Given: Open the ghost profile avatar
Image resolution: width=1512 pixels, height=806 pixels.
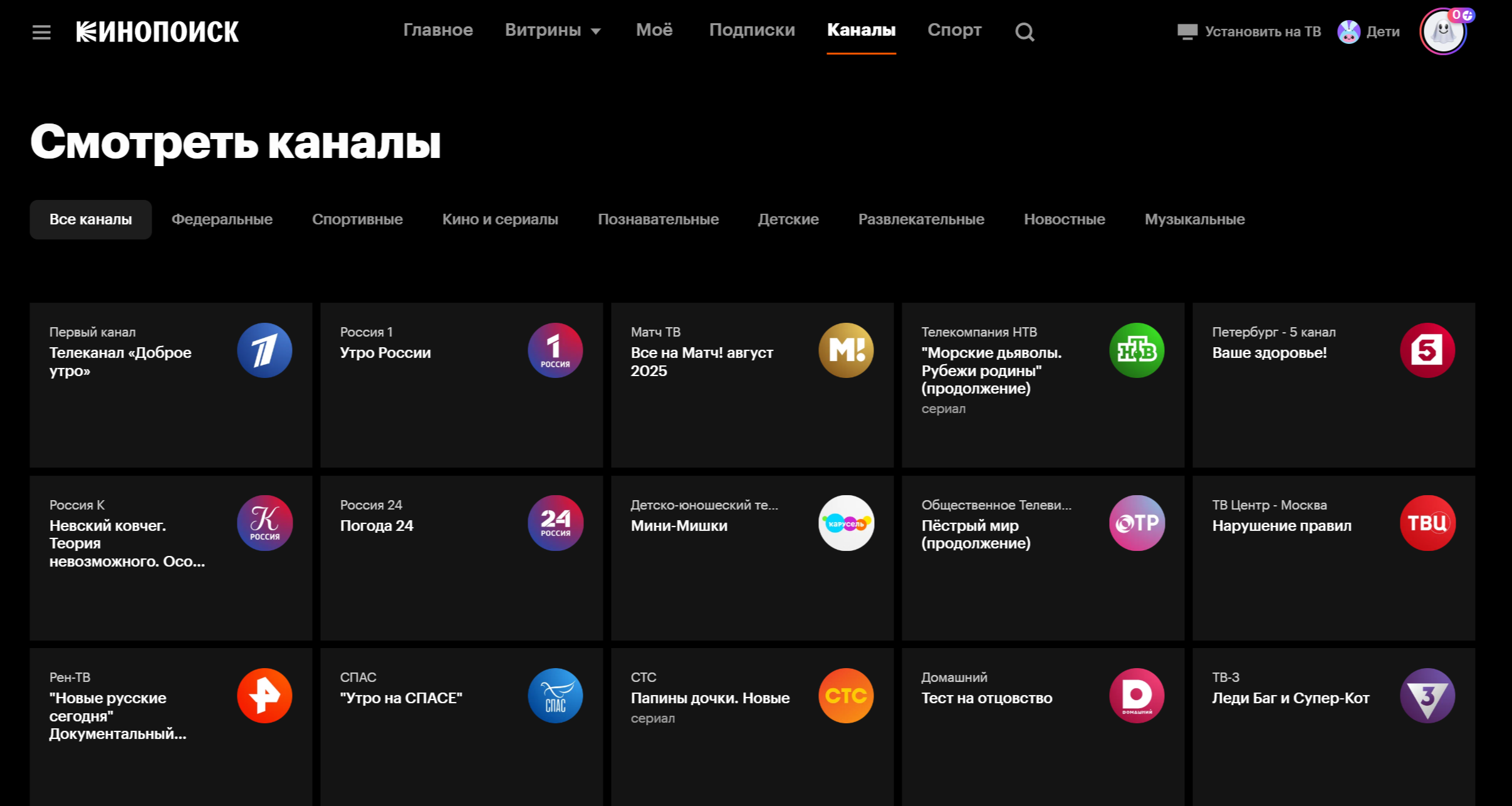Looking at the screenshot, I should click(x=1442, y=31).
